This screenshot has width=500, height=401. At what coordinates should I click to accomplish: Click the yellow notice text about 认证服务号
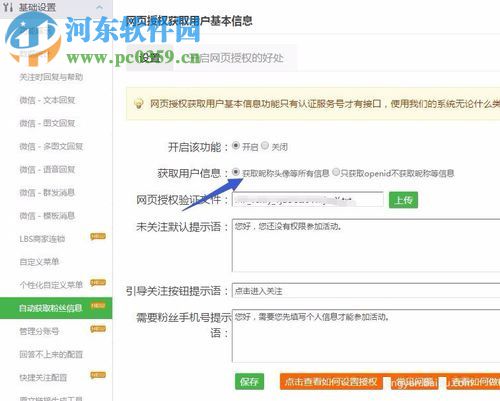tap(325, 104)
